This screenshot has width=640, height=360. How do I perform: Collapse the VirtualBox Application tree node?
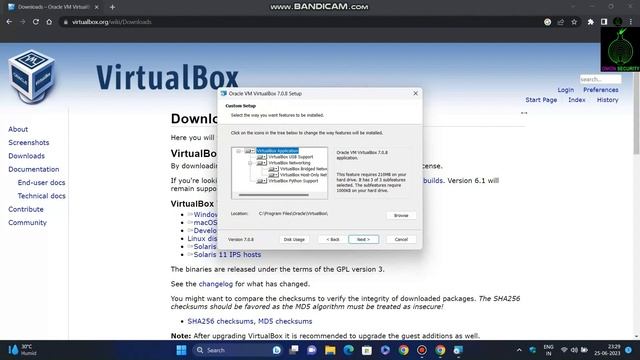point(238,151)
